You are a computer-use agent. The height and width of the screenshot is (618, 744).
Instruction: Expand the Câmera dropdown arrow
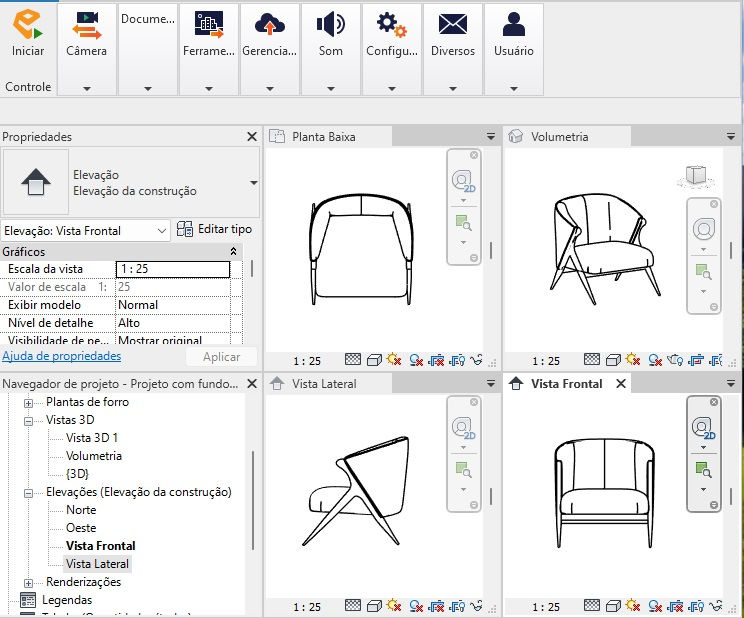pyautogui.click(x=87, y=89)
